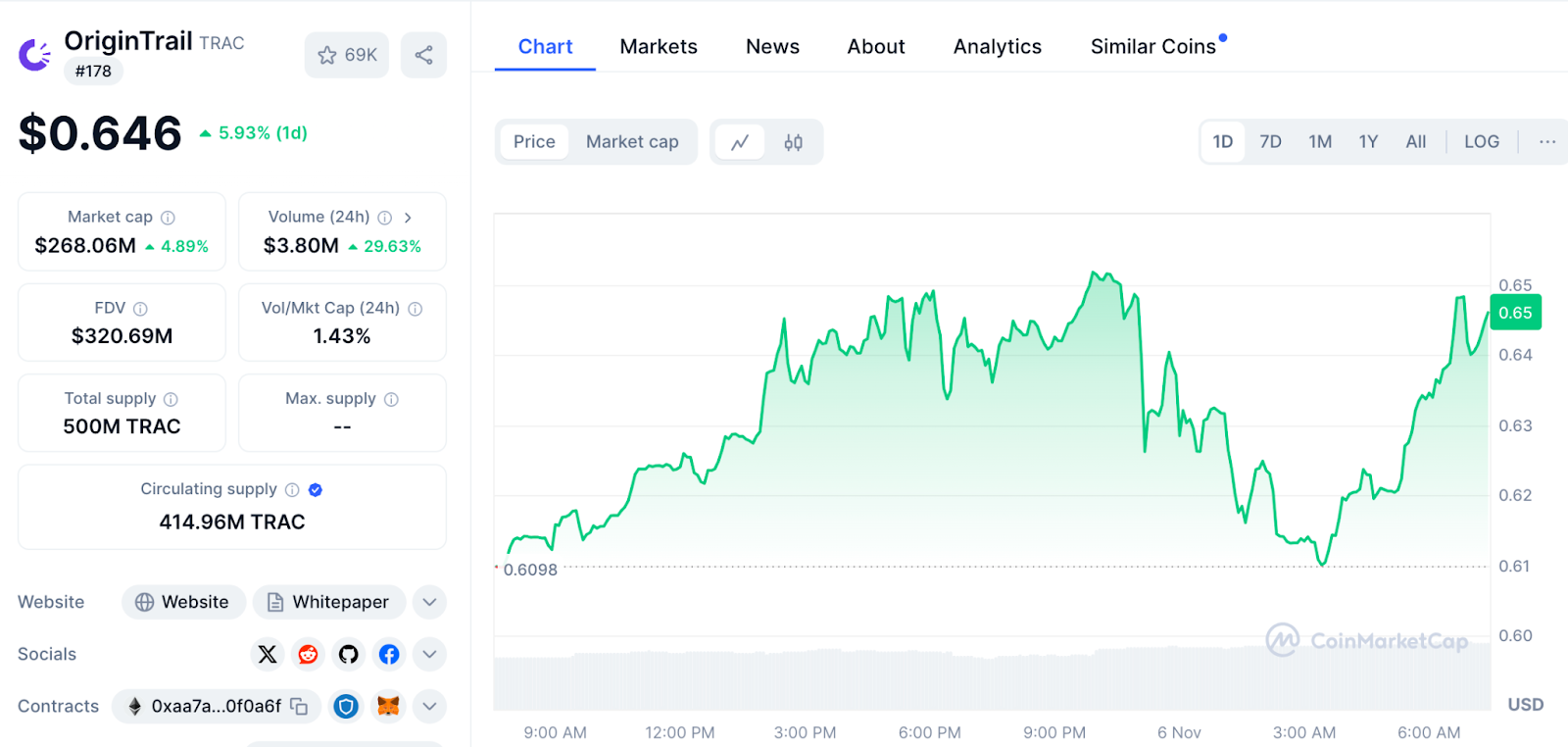Click the 5.93% (1d) change label
The height and width of the screenshot is (747, 1568).
(263, 133)
